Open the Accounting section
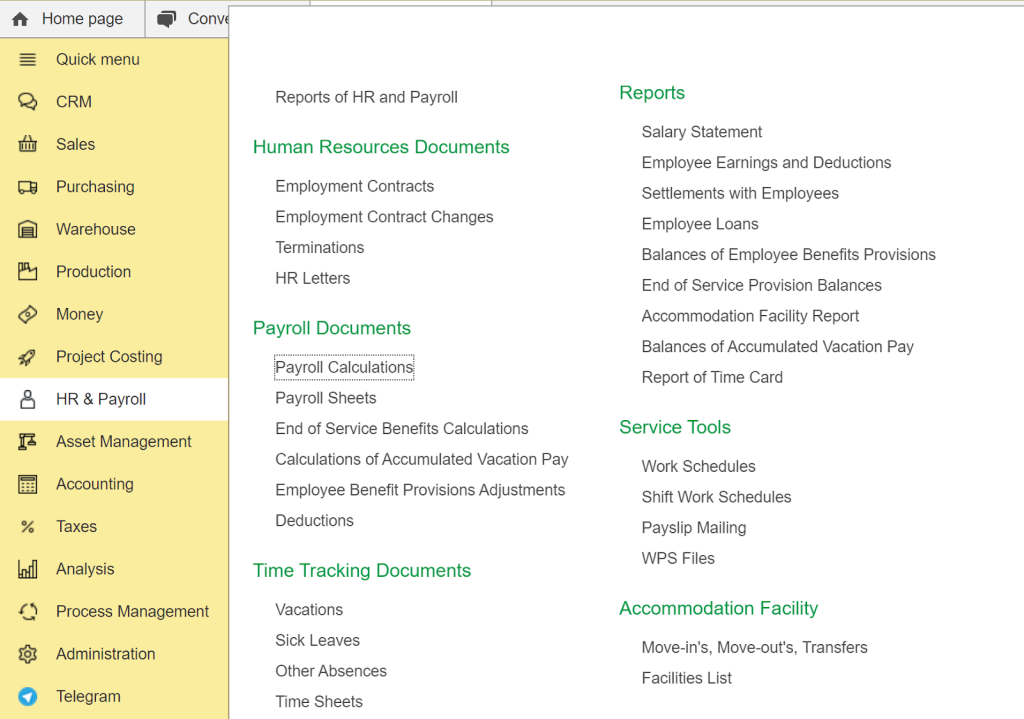This screenshot has height=719, width=1024. pyautogui.click(x=114, y=484)
